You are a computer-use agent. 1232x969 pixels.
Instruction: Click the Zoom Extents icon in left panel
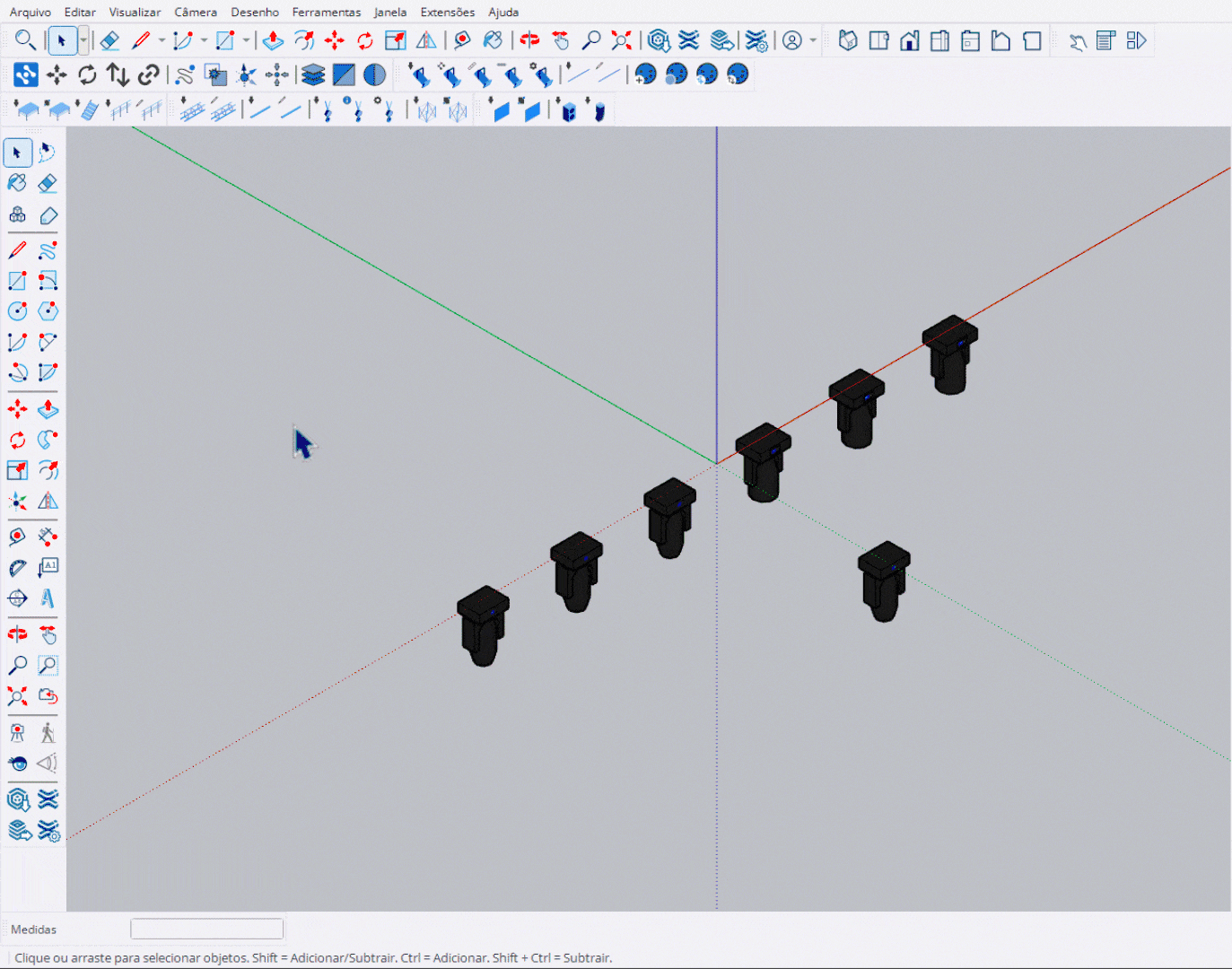coord(17,696)
